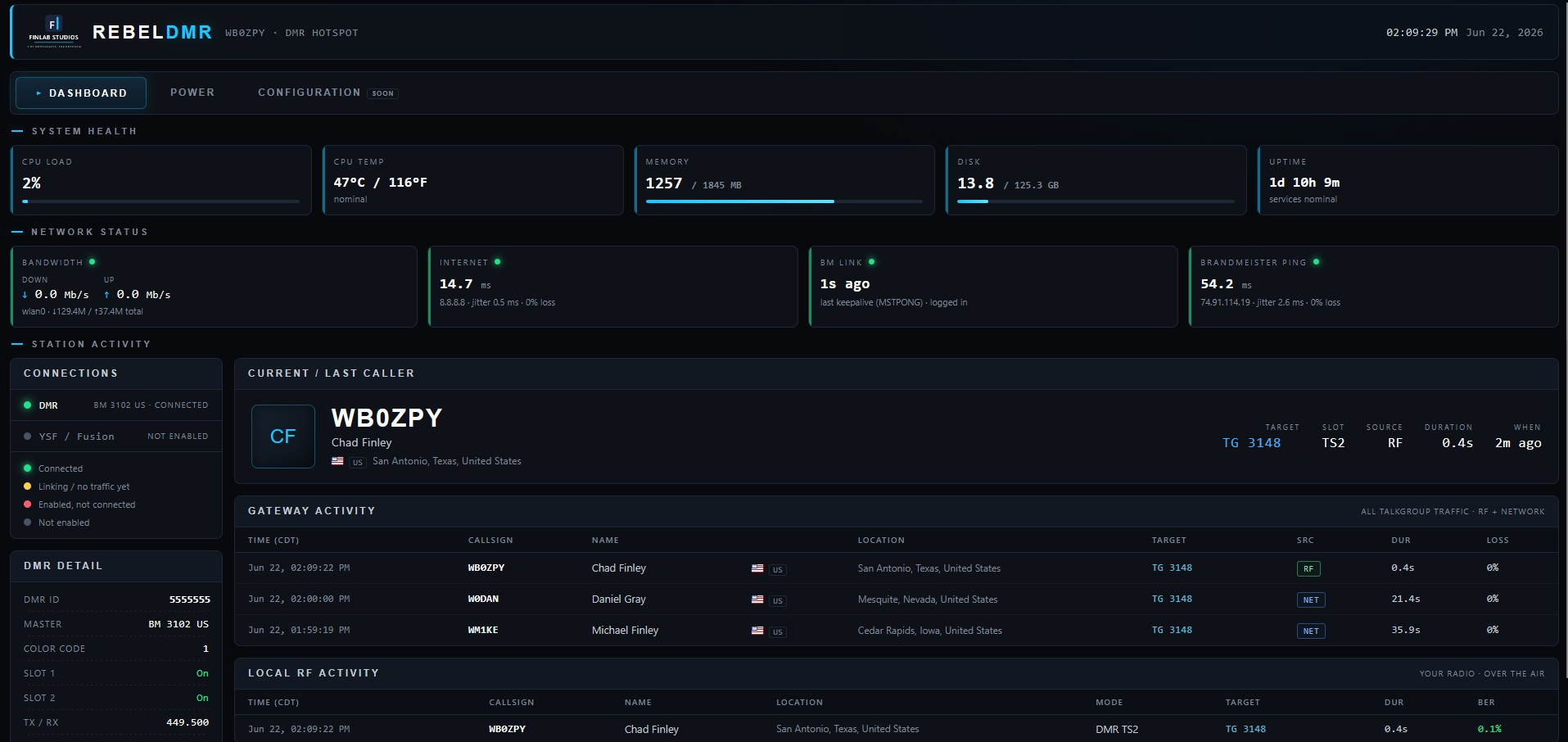Click the WB0ZPY callsign in Local RF Activity

point(508,729)
